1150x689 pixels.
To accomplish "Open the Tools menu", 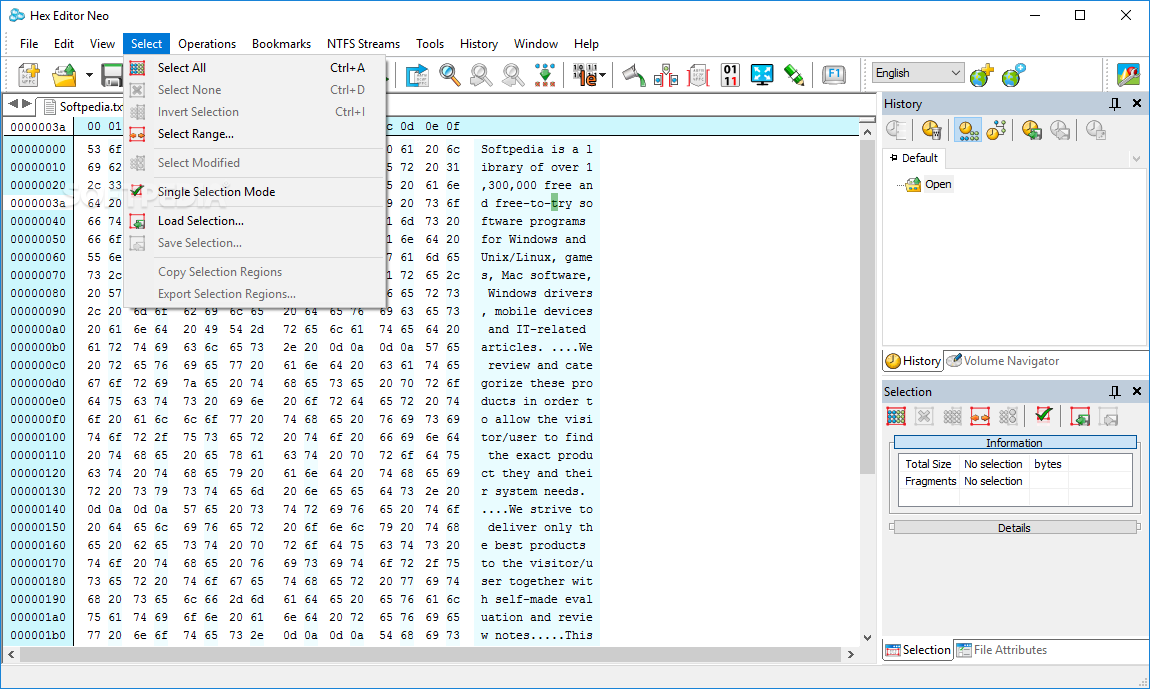I will 430,44.
